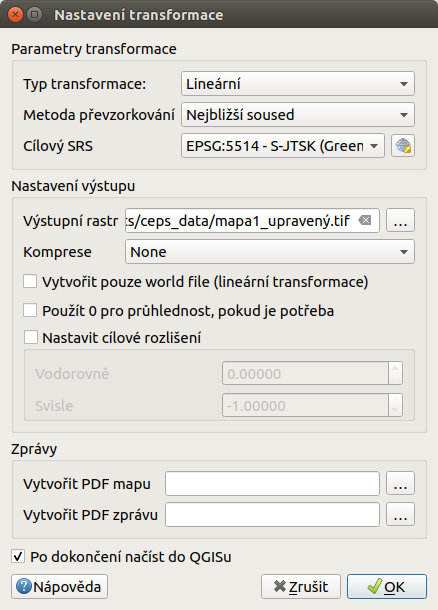Cancel with the Zrušit button

coord(301,586)
